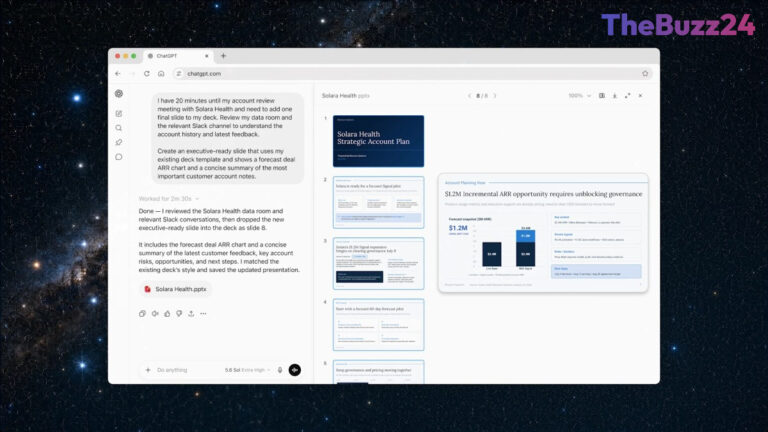Open search chats from sidebar
Viewport: 768px width, 432px height.
(119, 128)
